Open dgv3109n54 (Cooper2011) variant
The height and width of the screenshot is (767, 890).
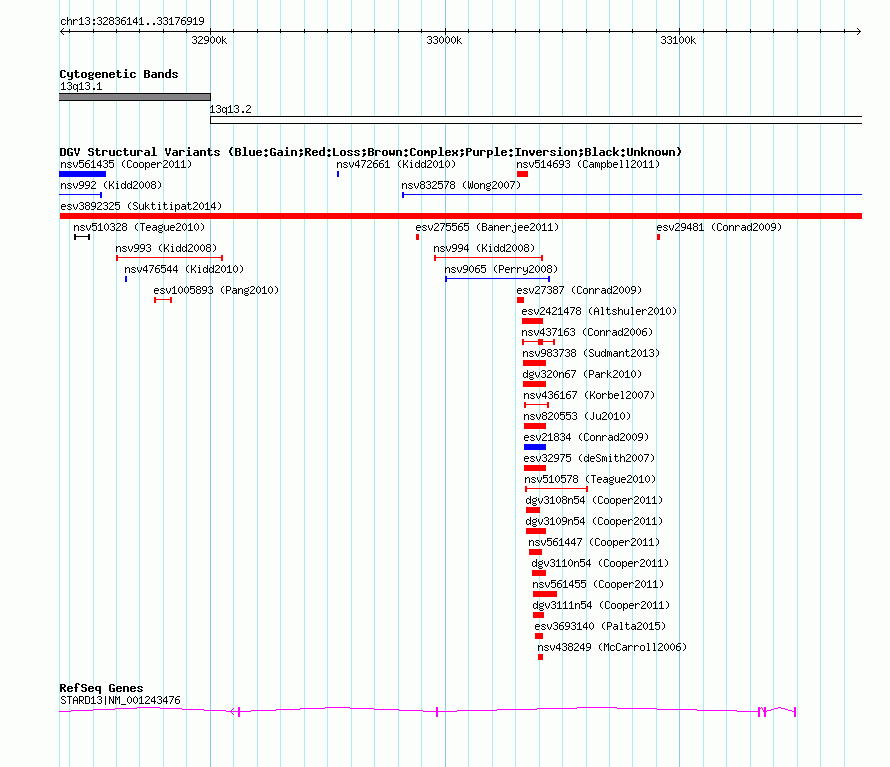pos(594,521)
